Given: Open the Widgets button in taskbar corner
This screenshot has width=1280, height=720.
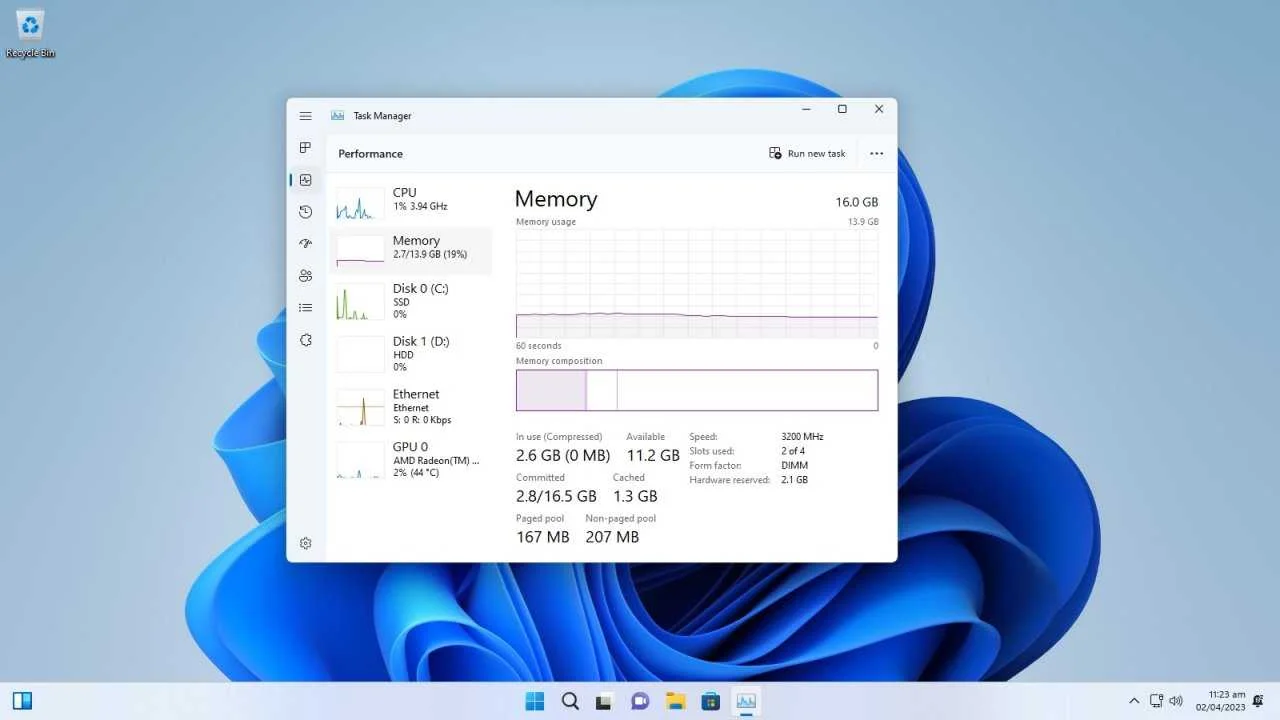Looking at the screenshot, I should pos(22,701).
